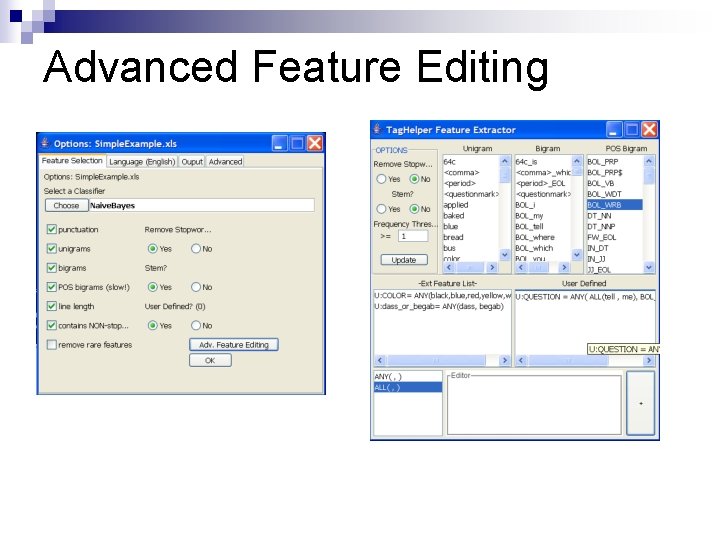Select ALL( , ) operator
Image resolution: width=720 pixels, height=540 pixels.
coord(408,388)
